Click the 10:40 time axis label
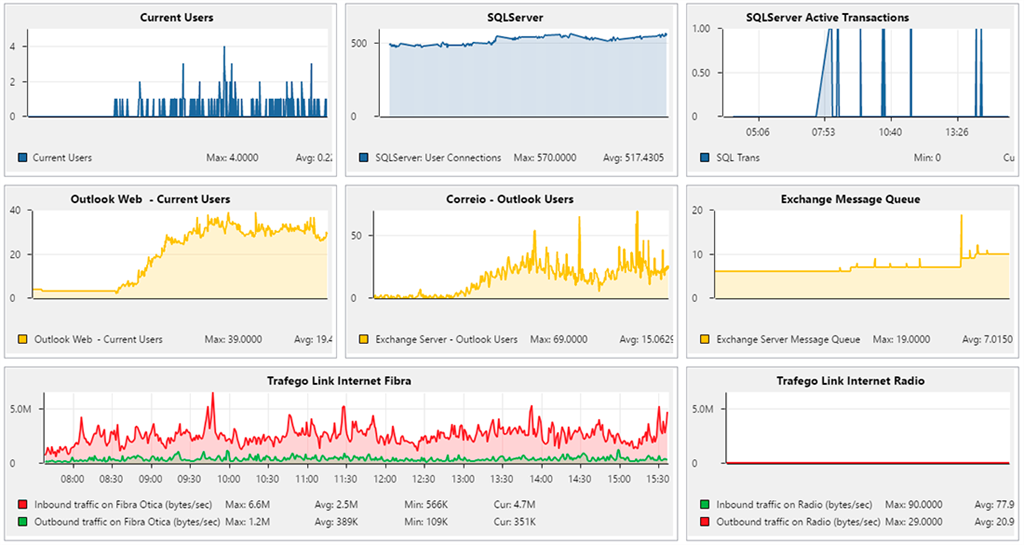 pos(890,132)
